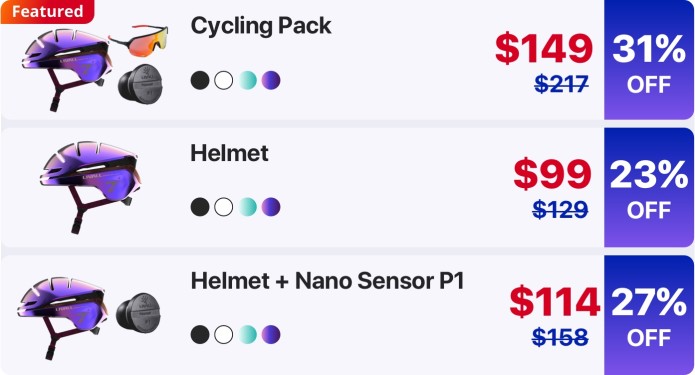
Task: Choose black color in Helmet row
Action: click(200, 207)
